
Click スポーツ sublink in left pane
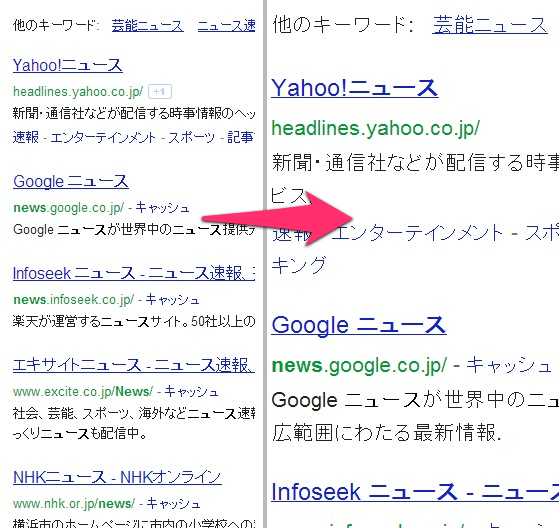click(x=192, y=137)
